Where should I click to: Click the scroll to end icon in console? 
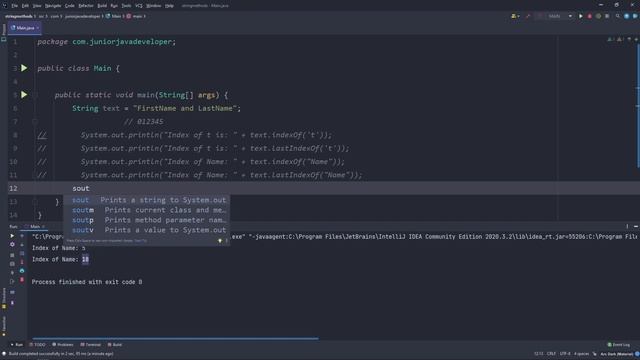22,262
